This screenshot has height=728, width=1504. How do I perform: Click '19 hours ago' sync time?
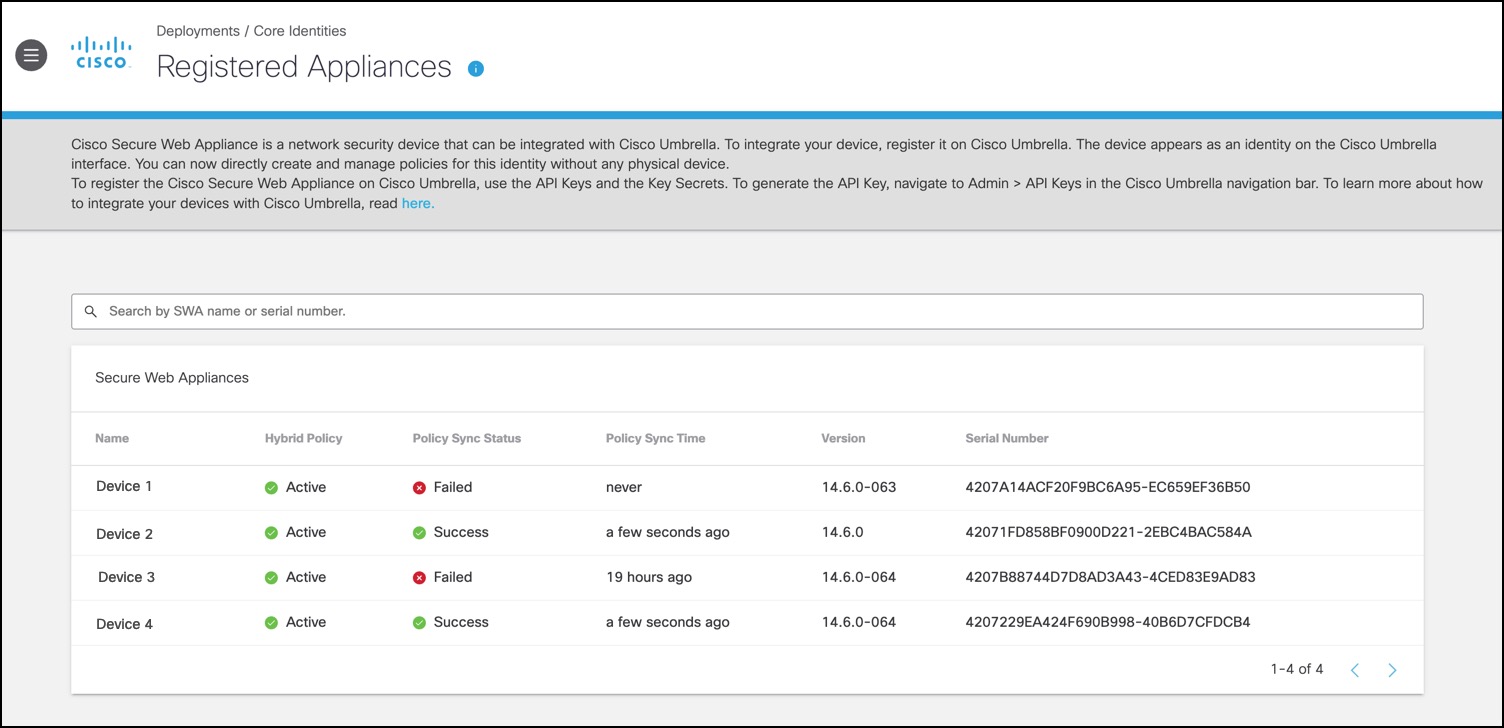[649, 577]
